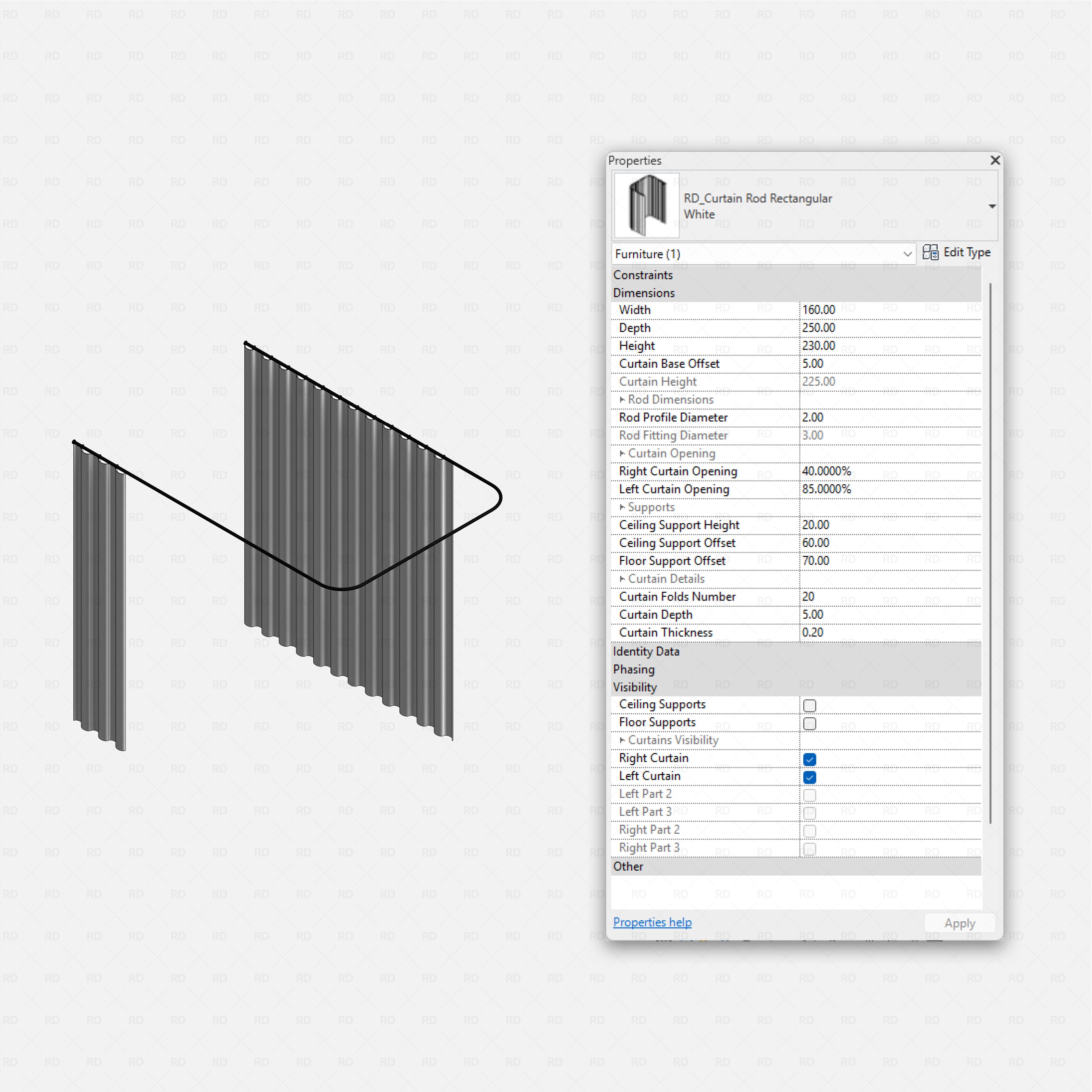Viewport: 1092px width, 1092px height.
Task: Expand the Curtain Details group
Action: pyautogui.click(x=622, y=579)
